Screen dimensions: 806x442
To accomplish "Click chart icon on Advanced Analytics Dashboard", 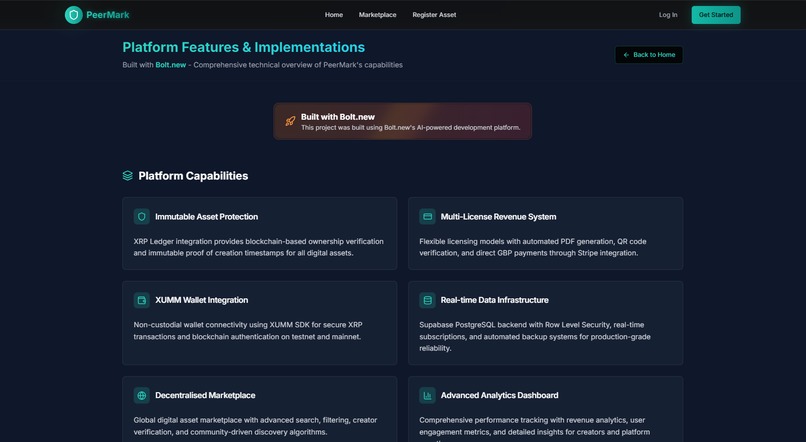I will click(427, 395).
